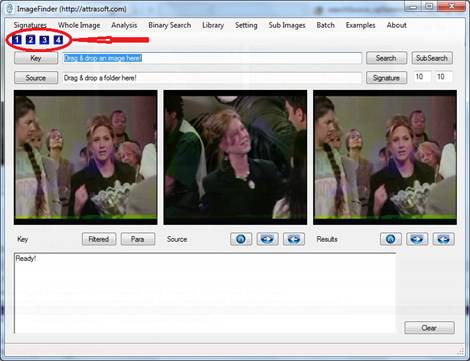The image size is (470, 361).
Task: Click the SubSearch button
Action: point(432,58)
